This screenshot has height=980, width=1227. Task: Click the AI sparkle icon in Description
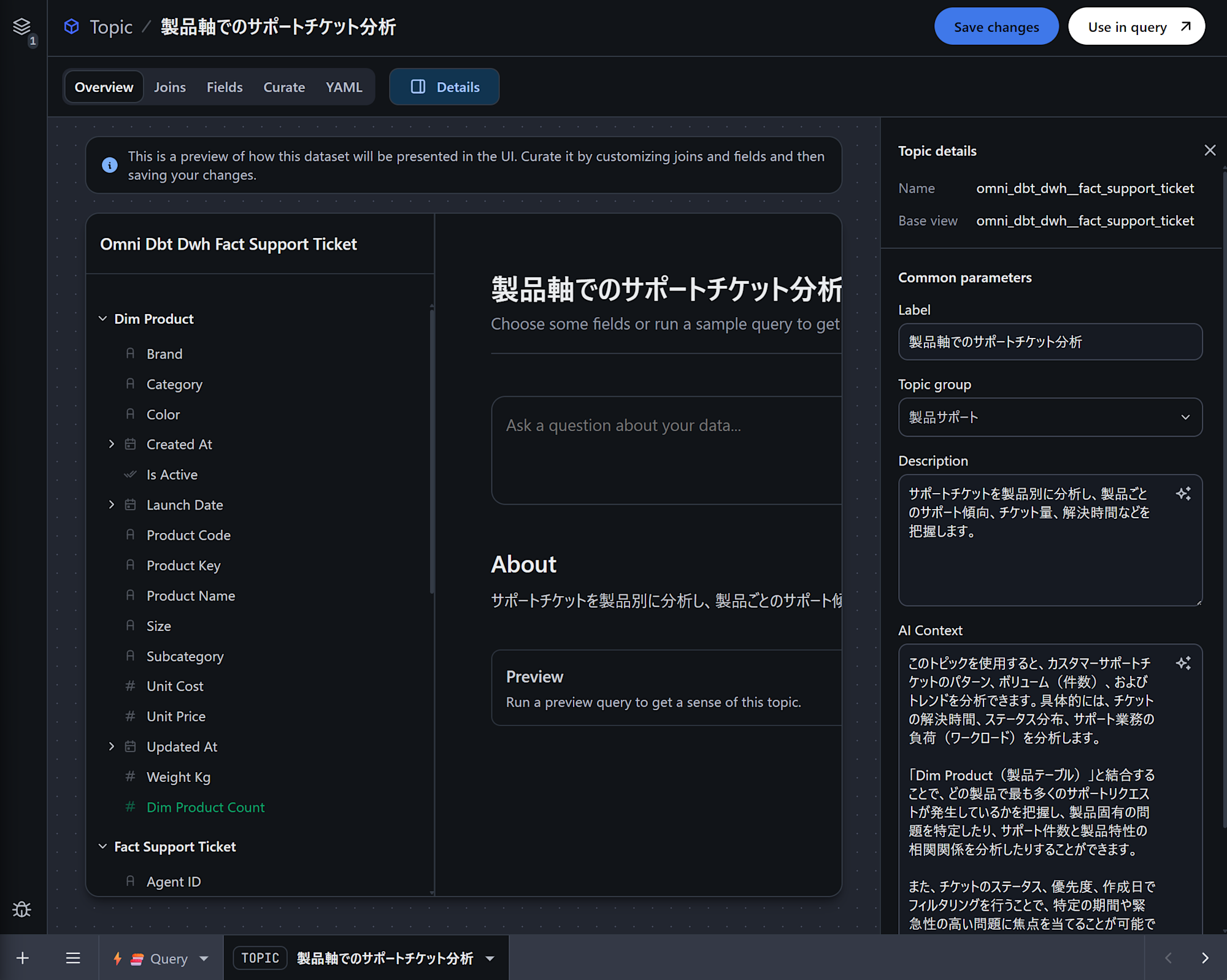pyautogui.click(x=1183, y=494)
